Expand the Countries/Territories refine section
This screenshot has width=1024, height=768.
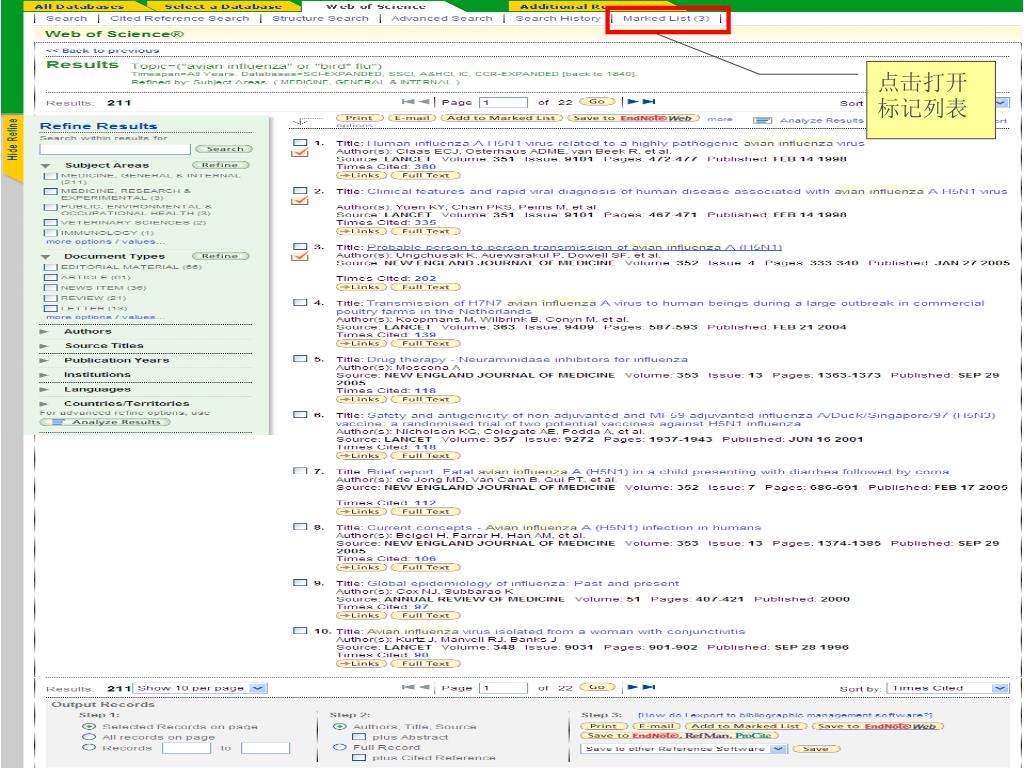click(44, 404)
